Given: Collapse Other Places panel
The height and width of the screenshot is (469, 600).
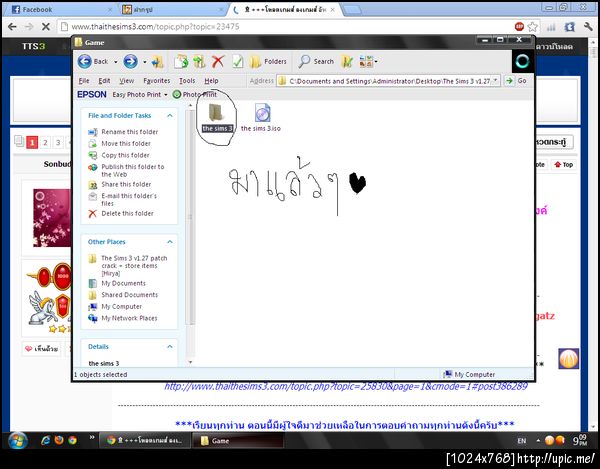Looking at the screenshot, I should (170, 242).
